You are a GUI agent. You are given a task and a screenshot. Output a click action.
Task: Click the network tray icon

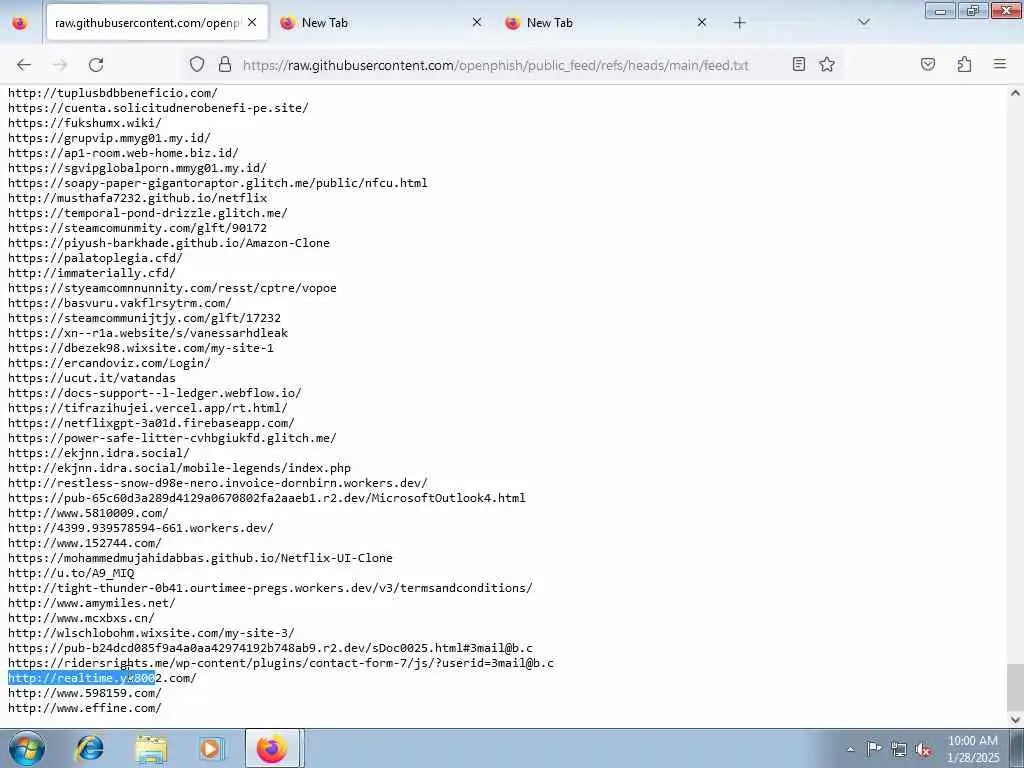tap(899, 749)
